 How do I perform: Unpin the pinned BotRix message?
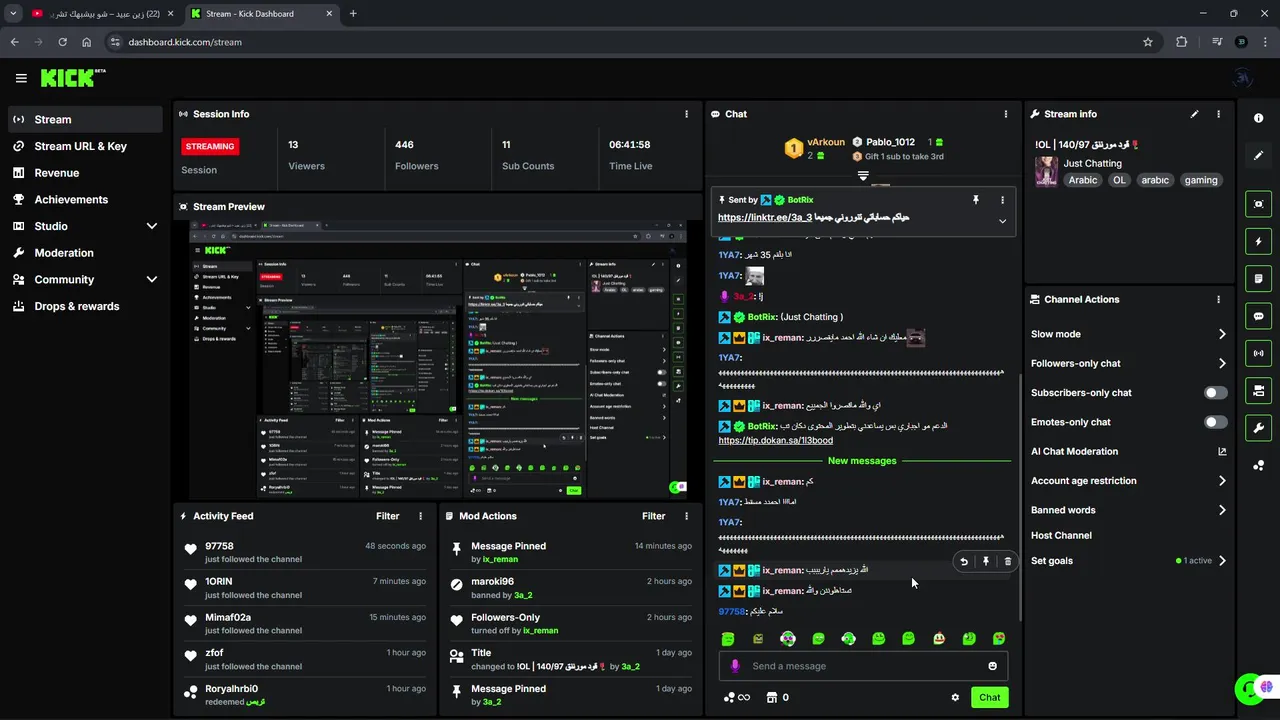[976, 200]
